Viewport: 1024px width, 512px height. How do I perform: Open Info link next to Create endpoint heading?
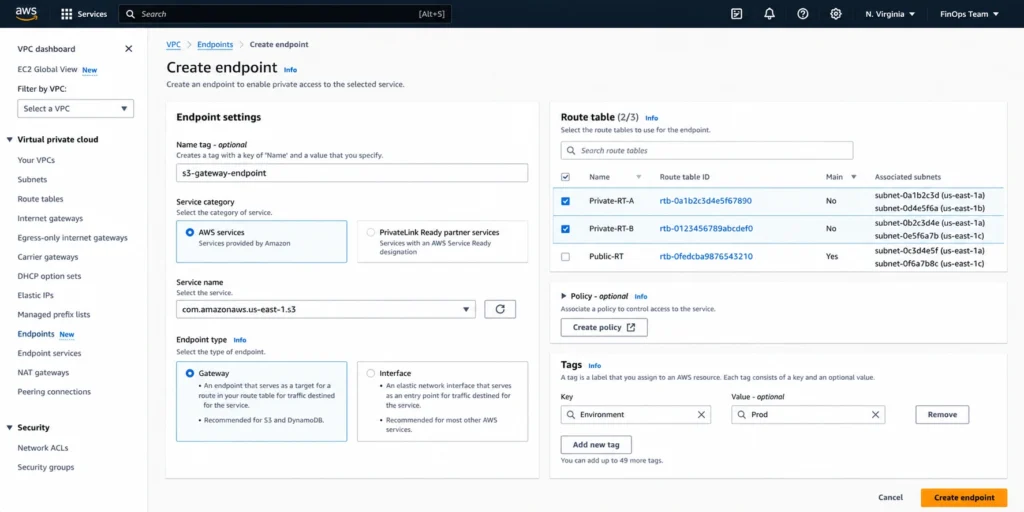pos(290,69)
